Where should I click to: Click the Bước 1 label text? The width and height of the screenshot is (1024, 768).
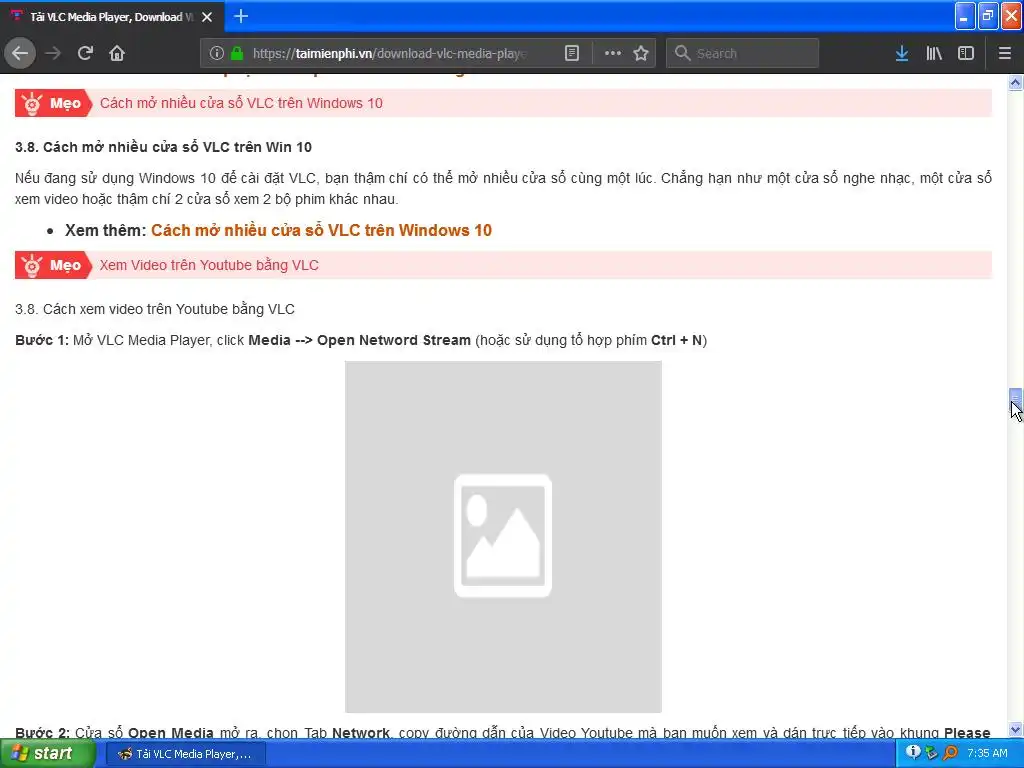pyautogui.click(x=42, y=340)
